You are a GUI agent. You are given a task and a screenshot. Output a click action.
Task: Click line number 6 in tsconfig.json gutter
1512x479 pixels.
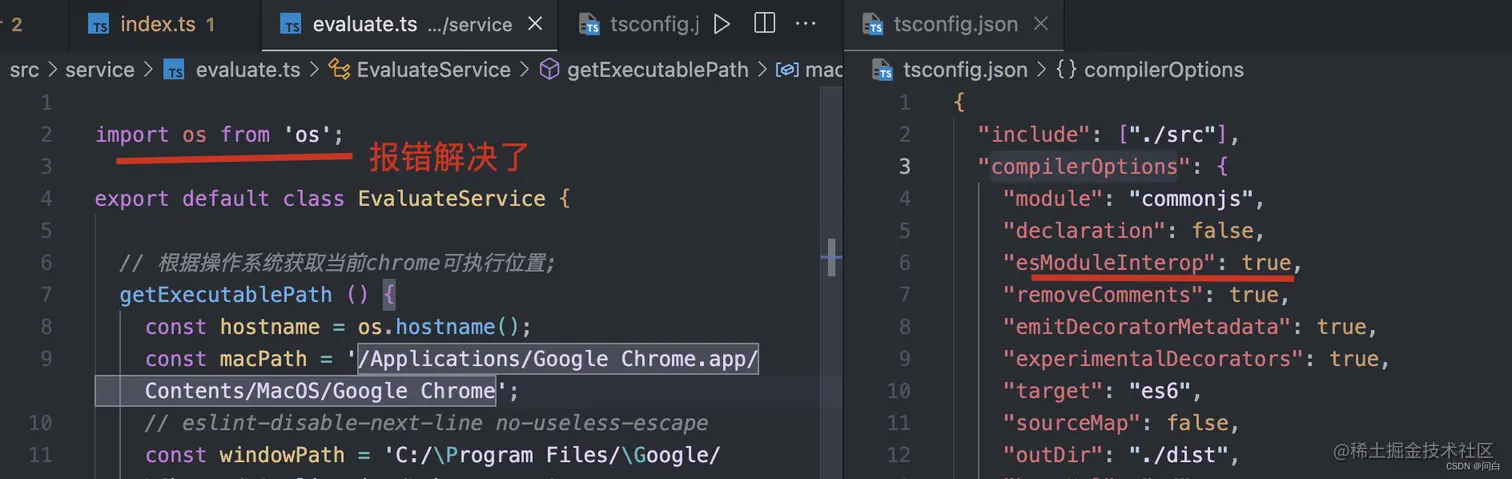point(905,262)
